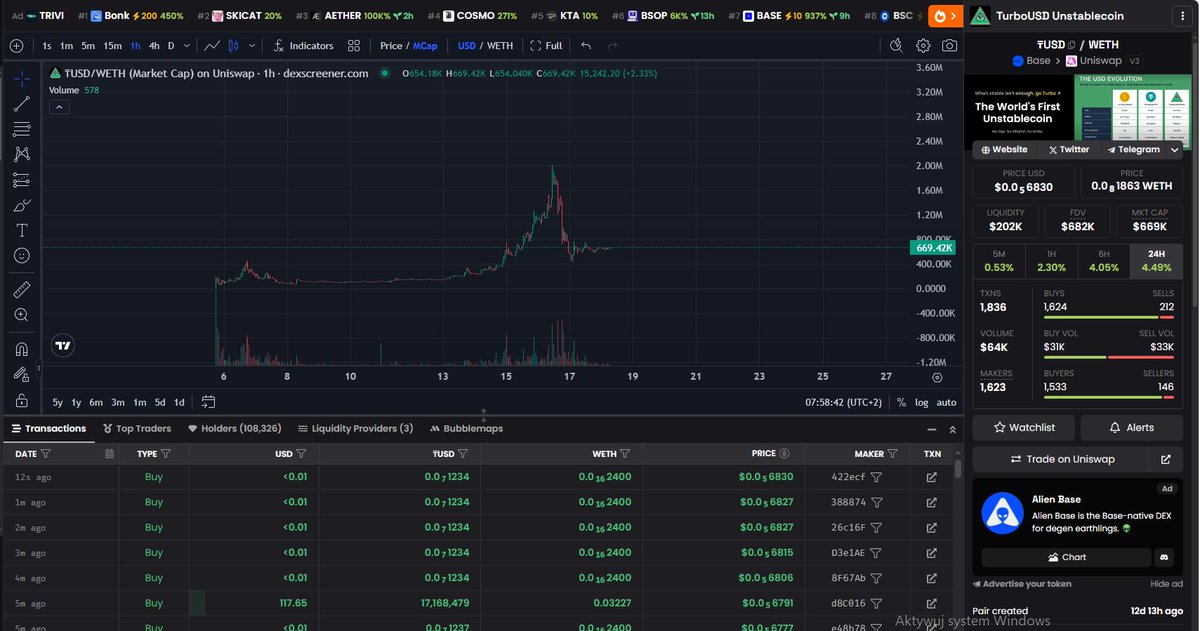Screen dimensions: 1200x631
Task: Open the Indicators dialog
Action: point(304,46)
